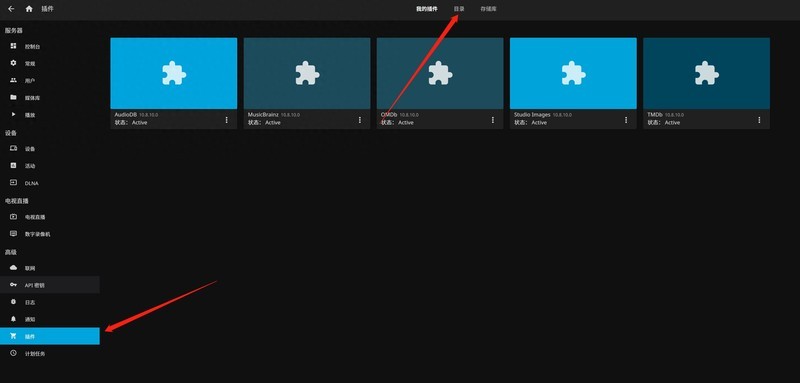Open the DLNA sidebar item
Viewport: 800px width, 383px height.
tap(50, 183)
